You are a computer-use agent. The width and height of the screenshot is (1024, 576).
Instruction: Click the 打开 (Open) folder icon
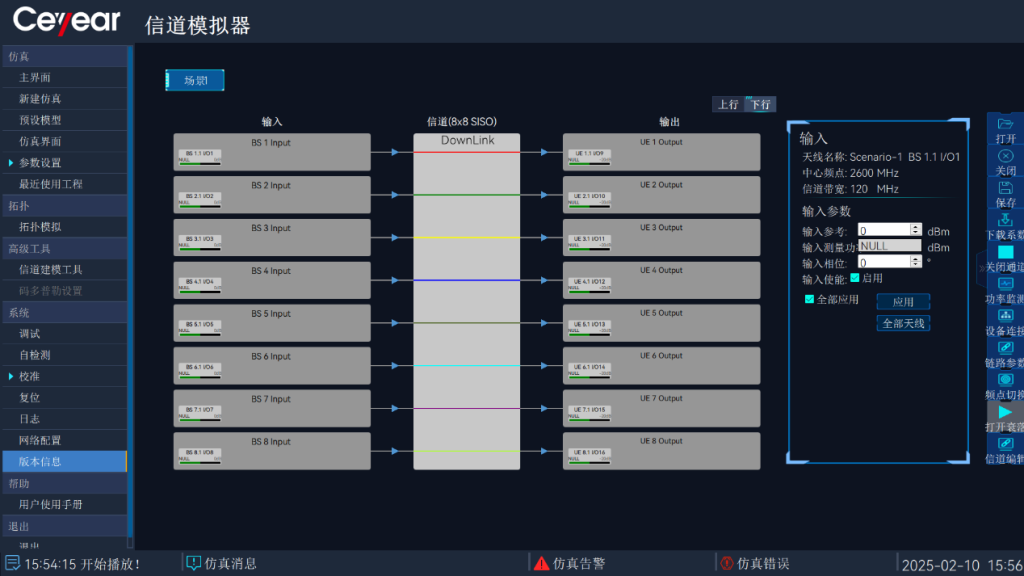pyautogui.click(x=1006, y=124)
